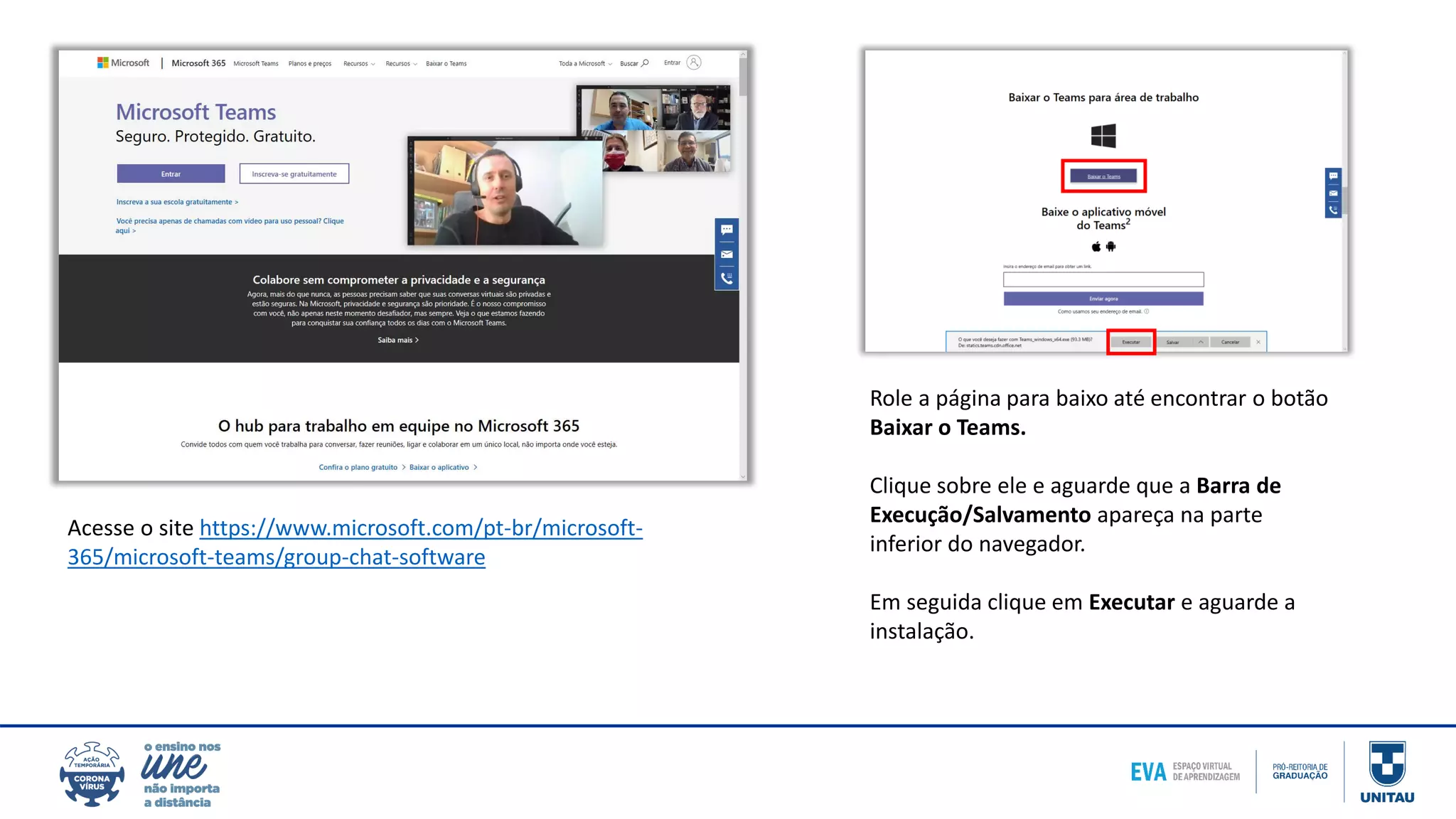Open Inscreva a sua escola gratuitamente link
Image resolution: width=1456 pixels, height=819 pixels.
click(178, 202)
